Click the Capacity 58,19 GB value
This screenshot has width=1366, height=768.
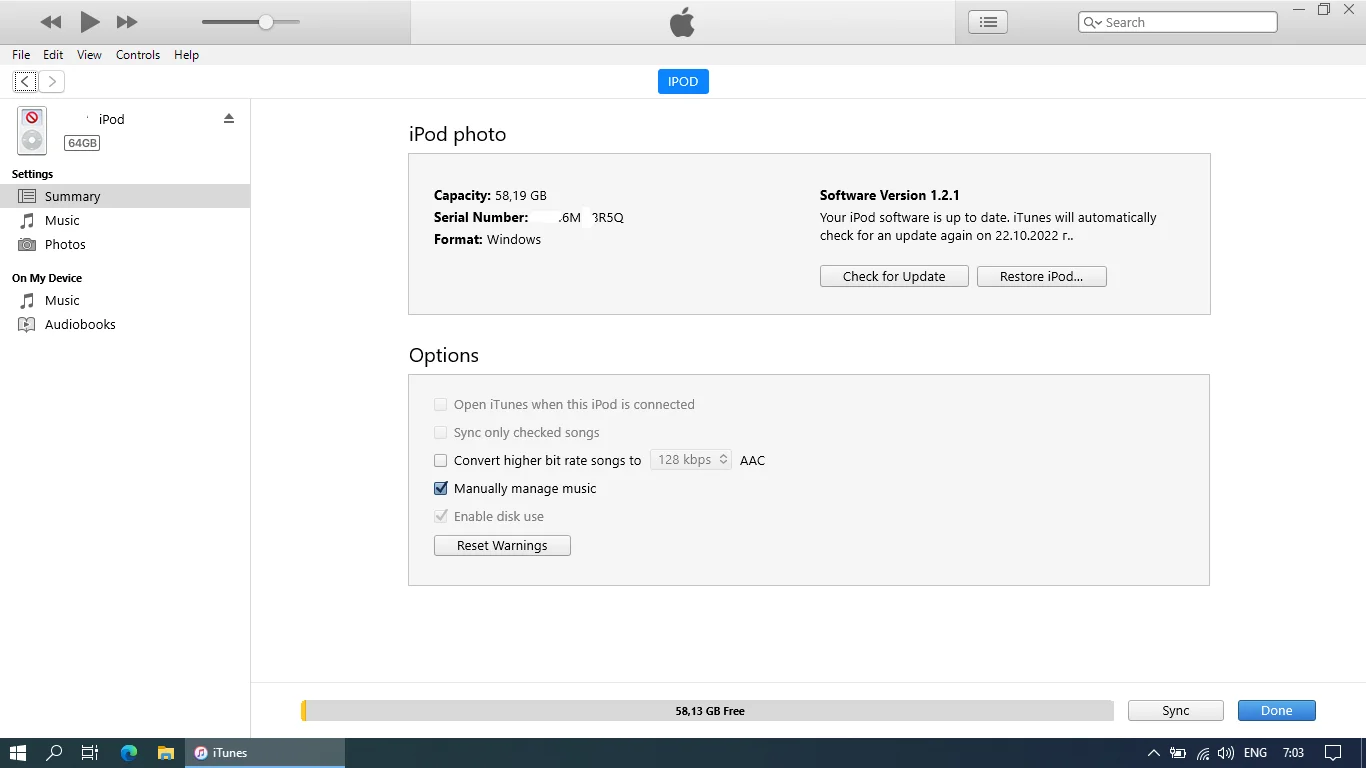pos(521,196)
